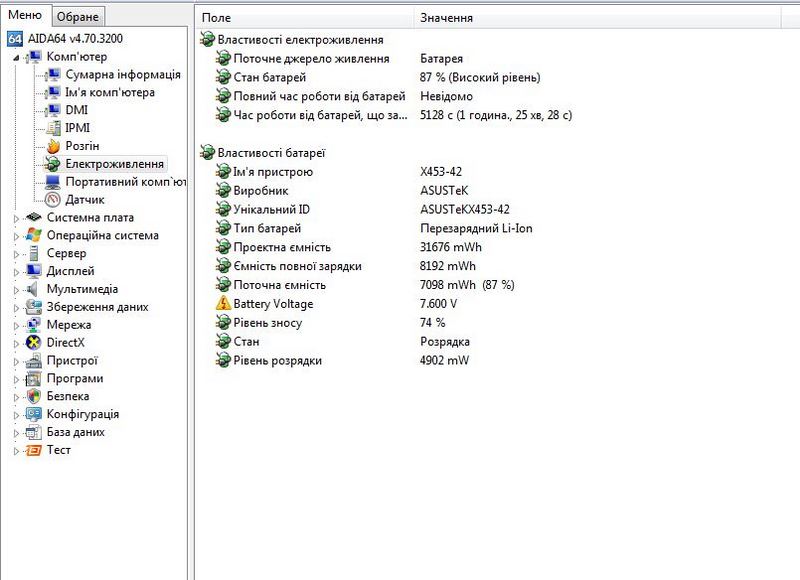Collapse the Комп'ютер tree node

click(x=16, y=57)
